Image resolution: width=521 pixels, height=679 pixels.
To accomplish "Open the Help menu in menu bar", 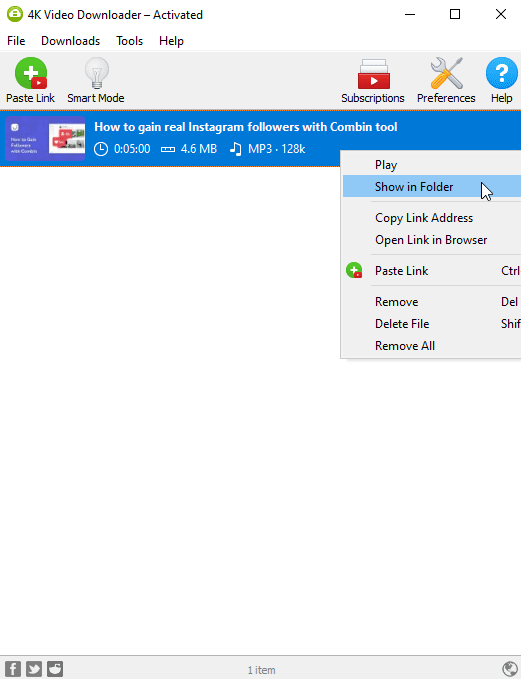I will 171,41.
